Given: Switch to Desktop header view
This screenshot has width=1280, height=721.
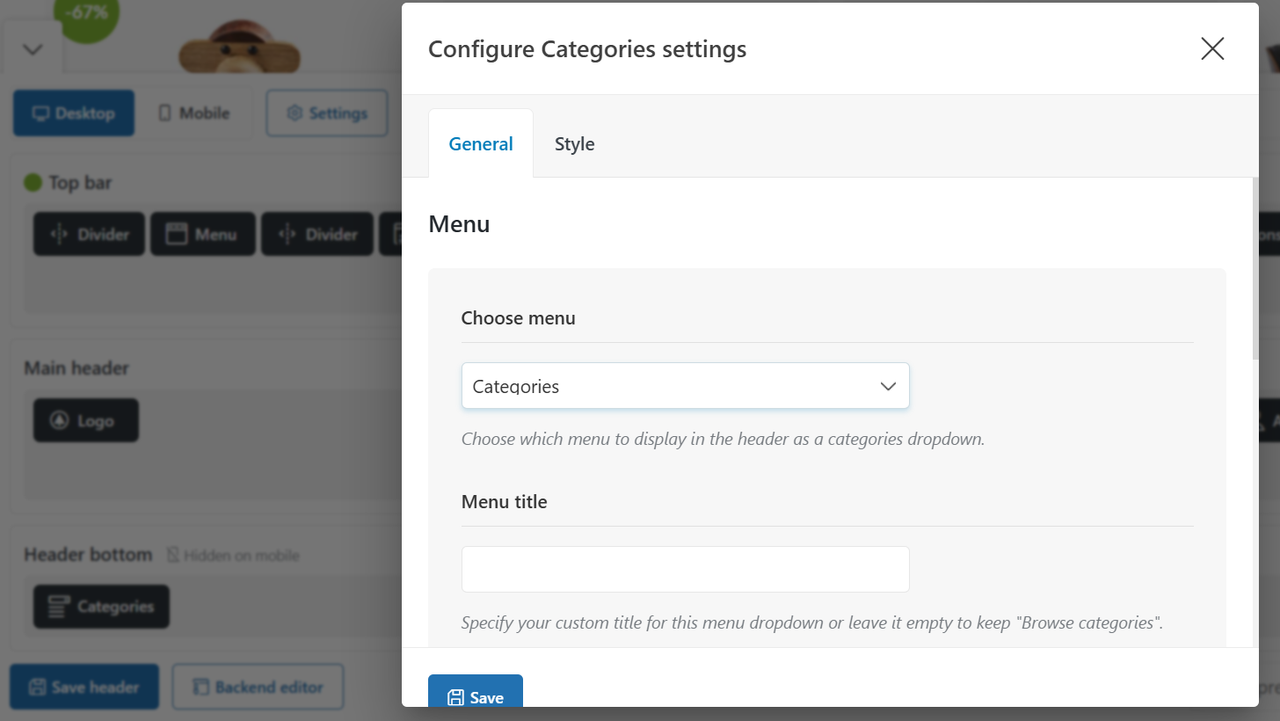Looking at the screenshot, I should (73, 113).
